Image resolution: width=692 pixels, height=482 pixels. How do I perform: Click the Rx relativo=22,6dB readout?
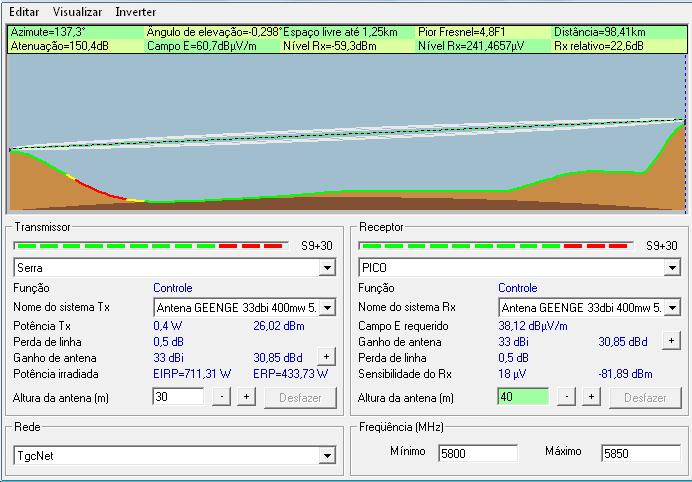[598, 46]
